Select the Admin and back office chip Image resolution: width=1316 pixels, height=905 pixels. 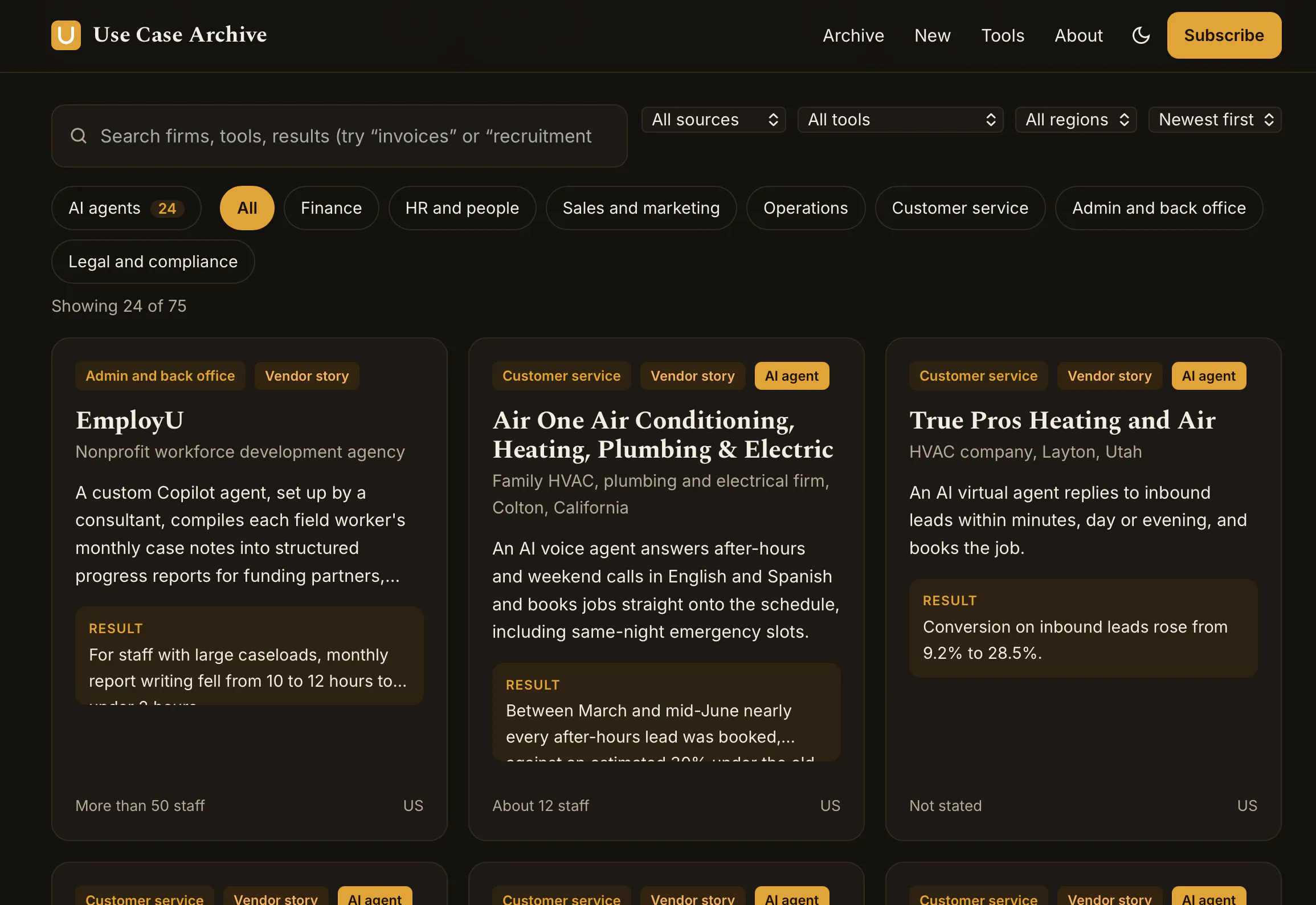(1159, 208)
